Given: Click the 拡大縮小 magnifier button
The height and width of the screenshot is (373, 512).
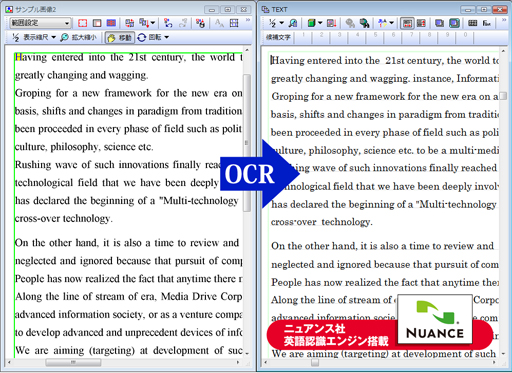Looking at the screenshot, I should click(x=79, y=37).
